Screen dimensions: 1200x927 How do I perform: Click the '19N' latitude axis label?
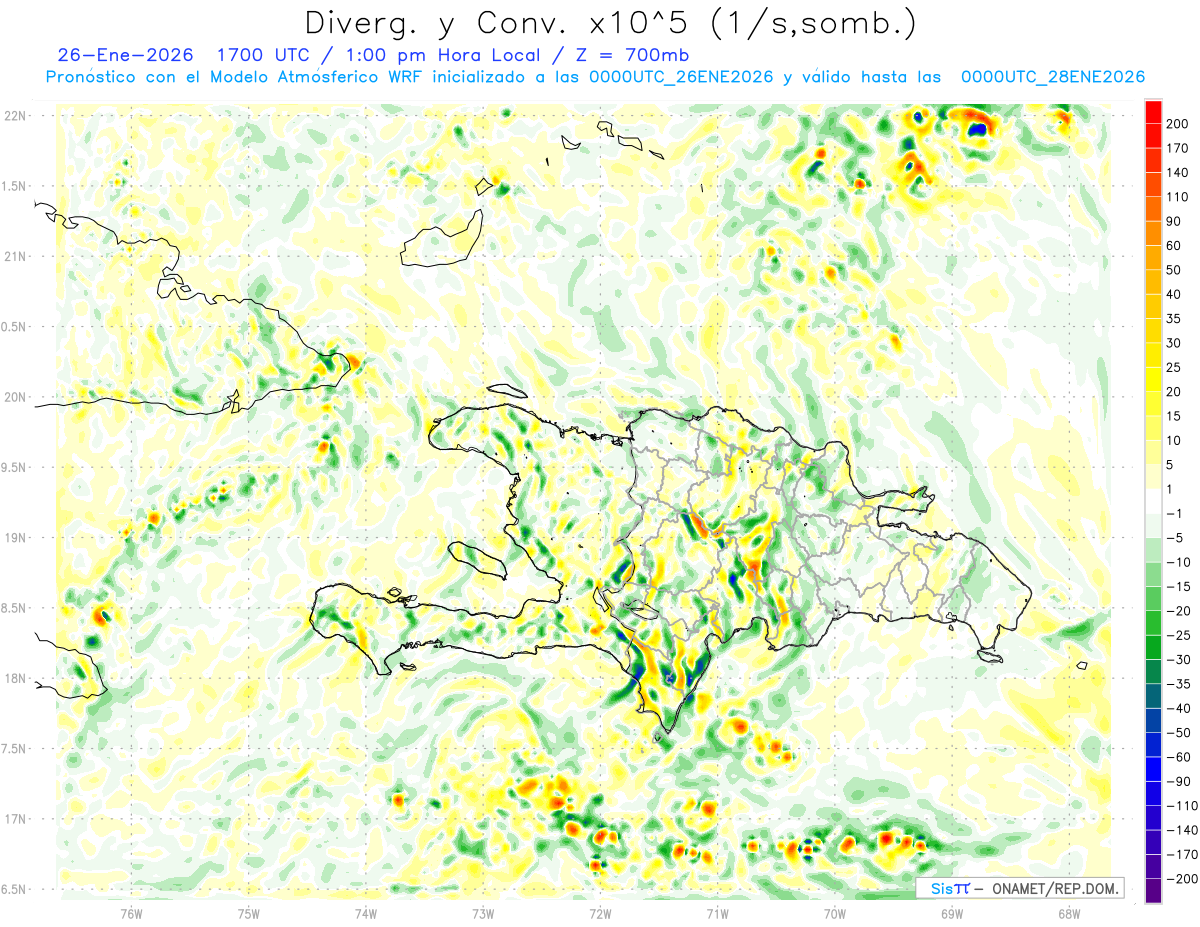click(15, 538)
